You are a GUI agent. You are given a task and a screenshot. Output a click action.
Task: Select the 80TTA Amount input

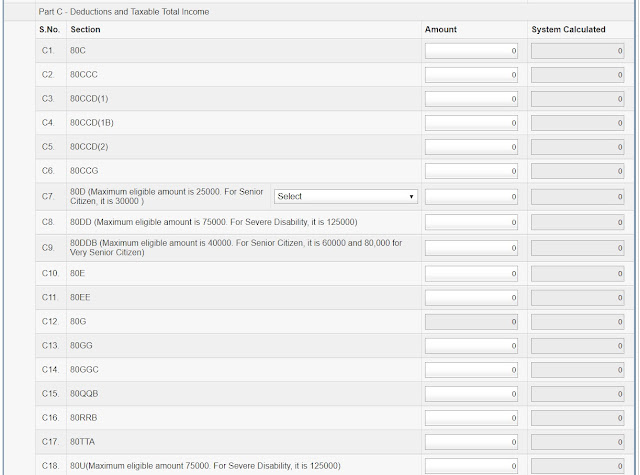click(472, 442)
